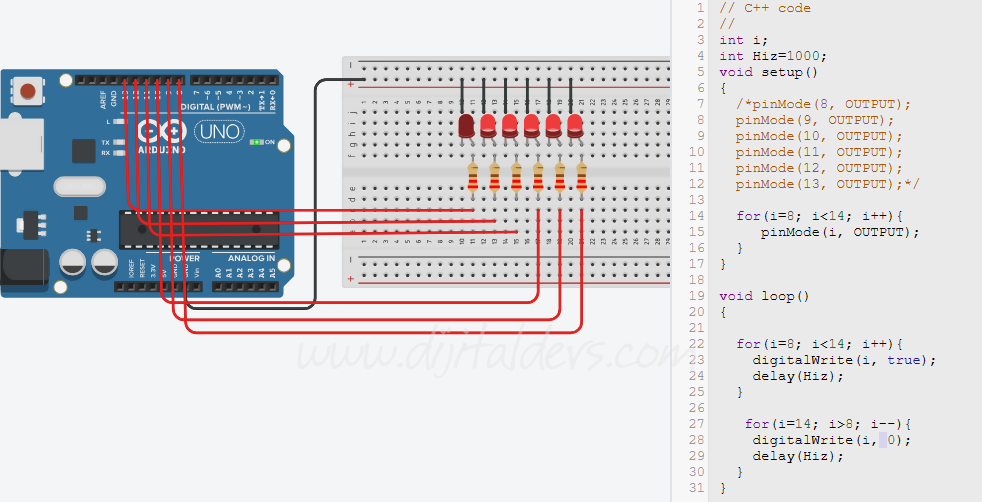This screenshot has height=502, width=982.
Task: Click commented line 'pinMode(13, OUTPUT);*/'
Action: [x=827, y=184]
